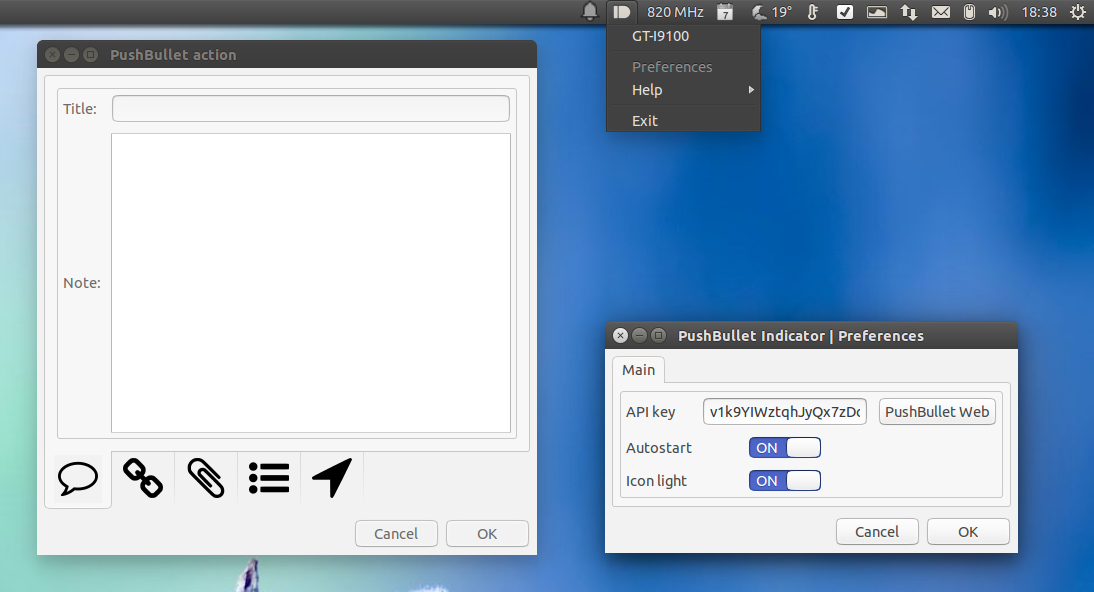Click the PushBullet Web button
This screenshot has width=1094, height=592.
coord(937,412)
